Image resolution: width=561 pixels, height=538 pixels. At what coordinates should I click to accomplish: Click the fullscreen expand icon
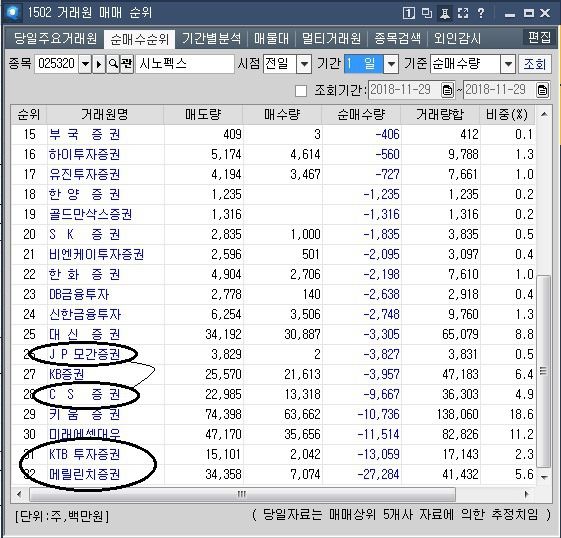463,14
